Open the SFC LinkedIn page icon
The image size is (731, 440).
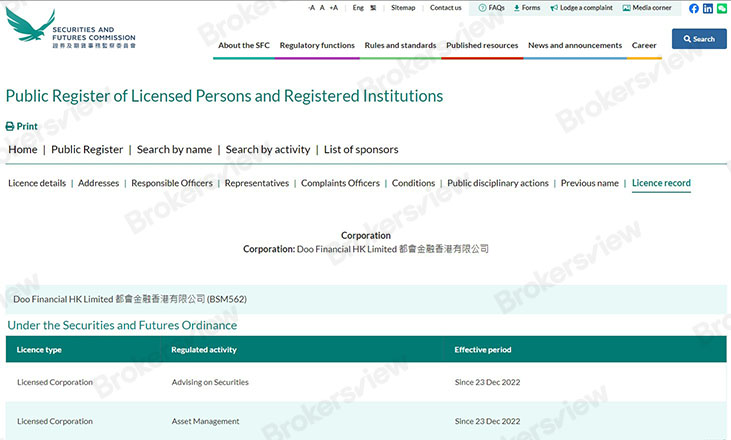coord(708,8)
